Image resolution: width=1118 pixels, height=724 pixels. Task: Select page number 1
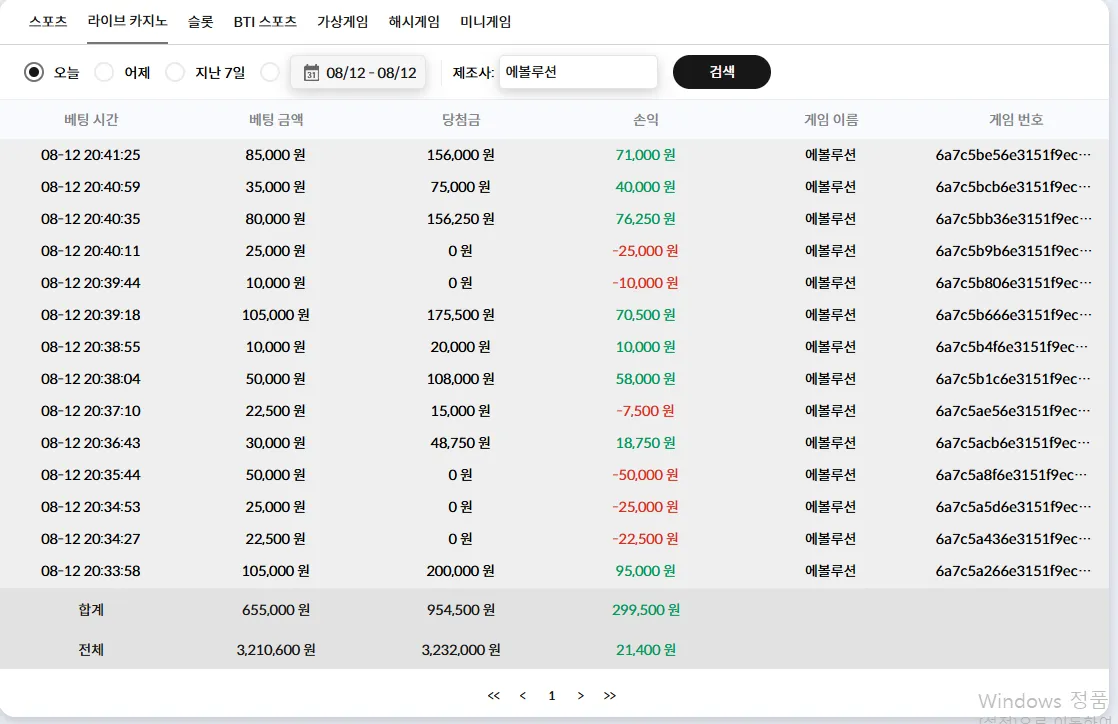tap(552, 695)
